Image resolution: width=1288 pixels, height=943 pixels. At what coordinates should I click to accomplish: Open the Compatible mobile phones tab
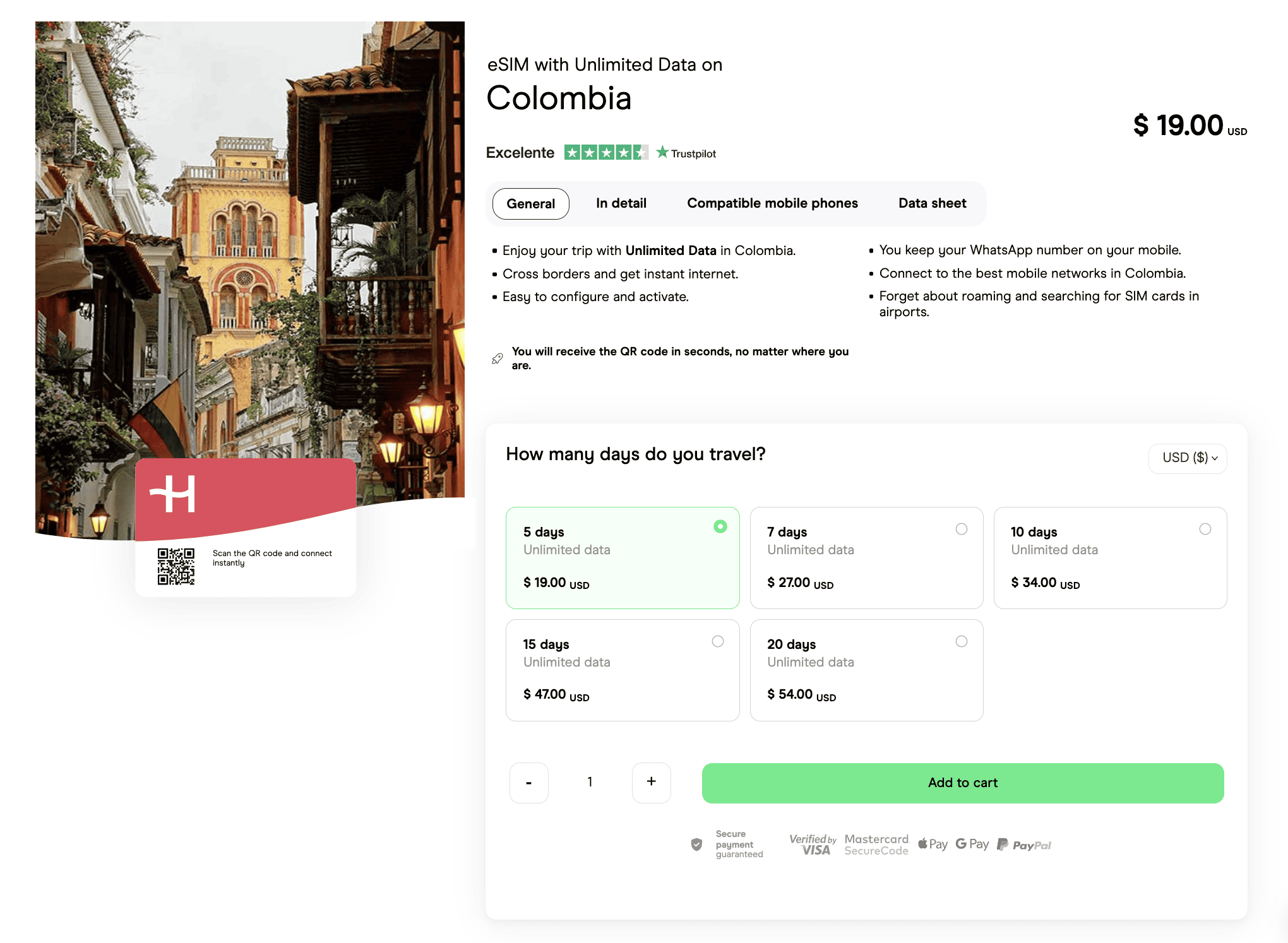click(x=772, y=203)
